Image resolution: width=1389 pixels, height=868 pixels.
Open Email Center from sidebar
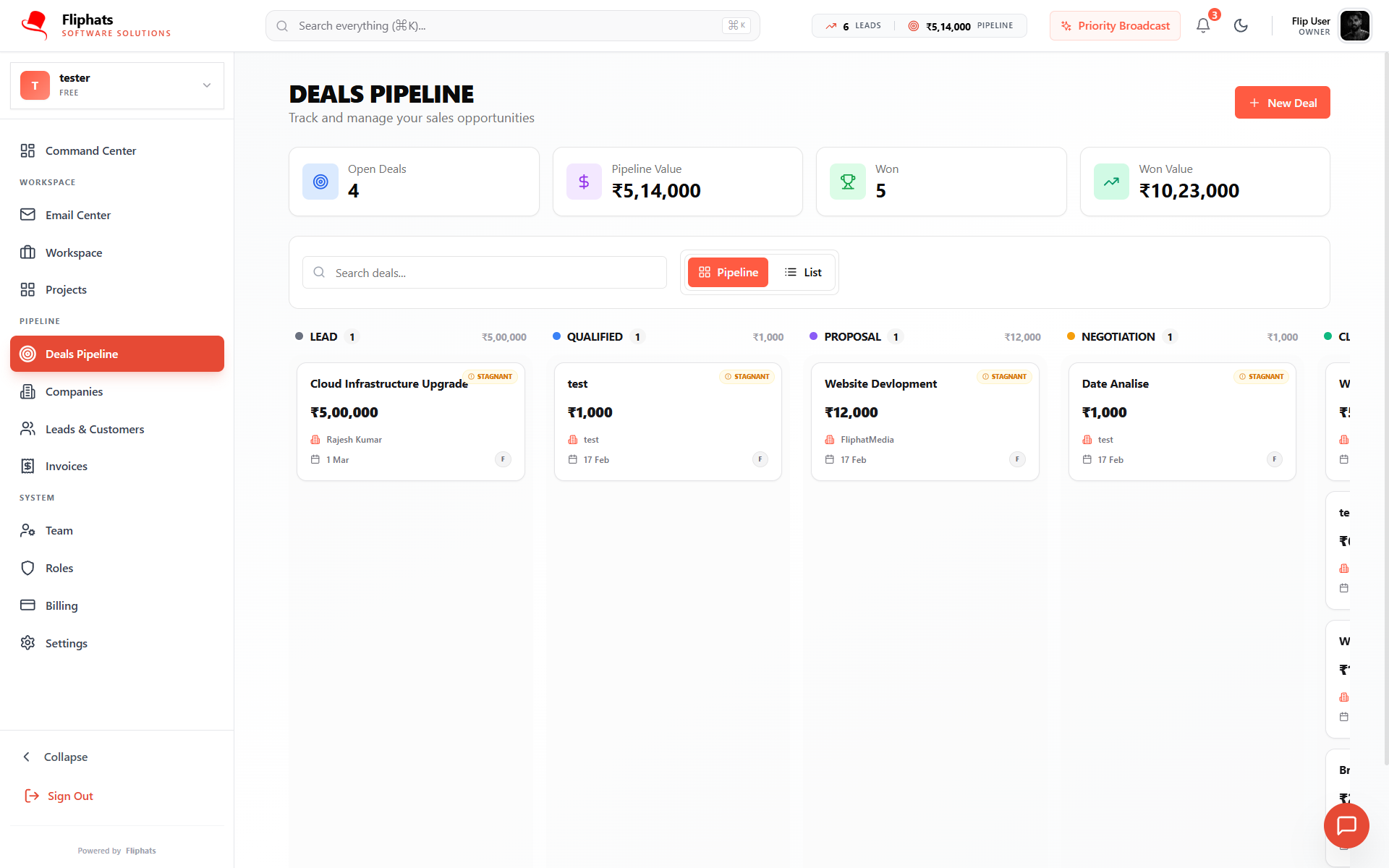click(77, 215)
